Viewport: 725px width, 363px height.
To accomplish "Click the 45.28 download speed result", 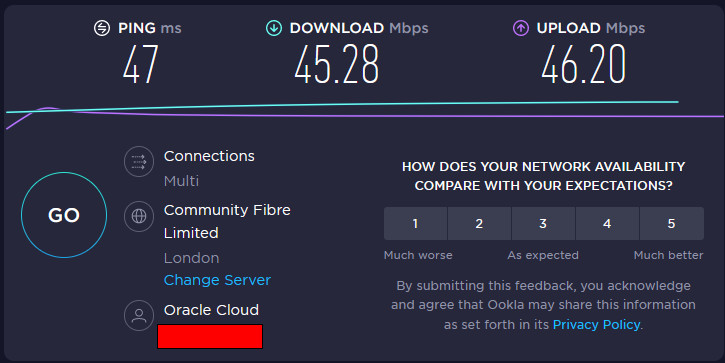I will 337,64.
